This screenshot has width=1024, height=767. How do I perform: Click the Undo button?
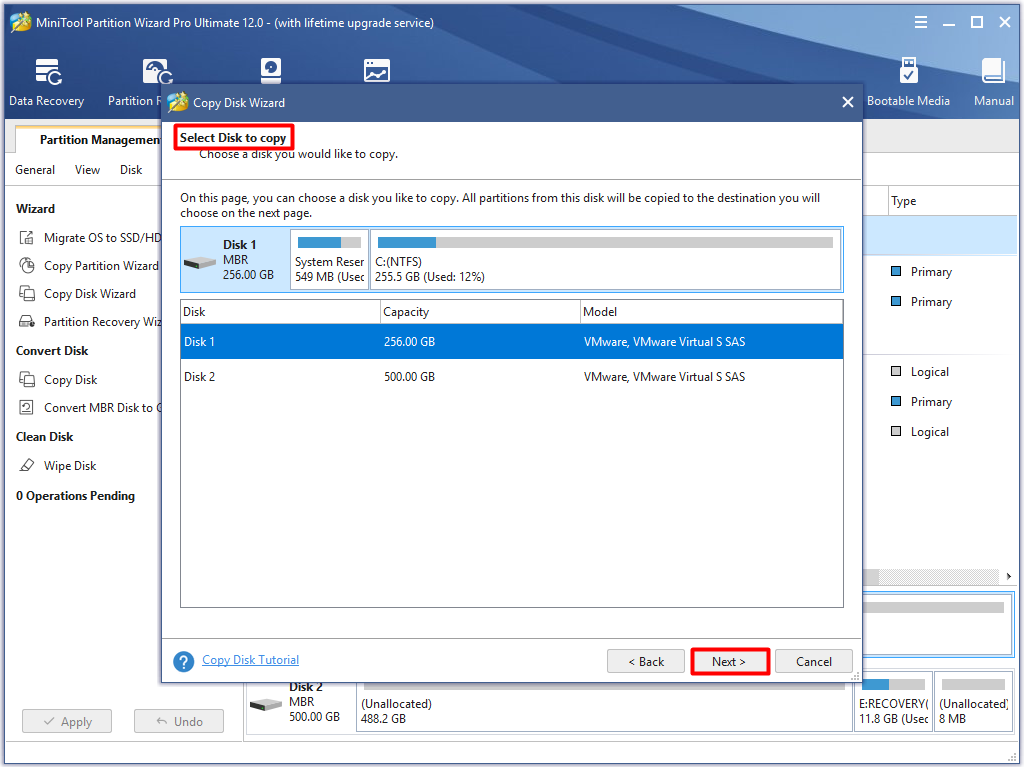(179, 721)
